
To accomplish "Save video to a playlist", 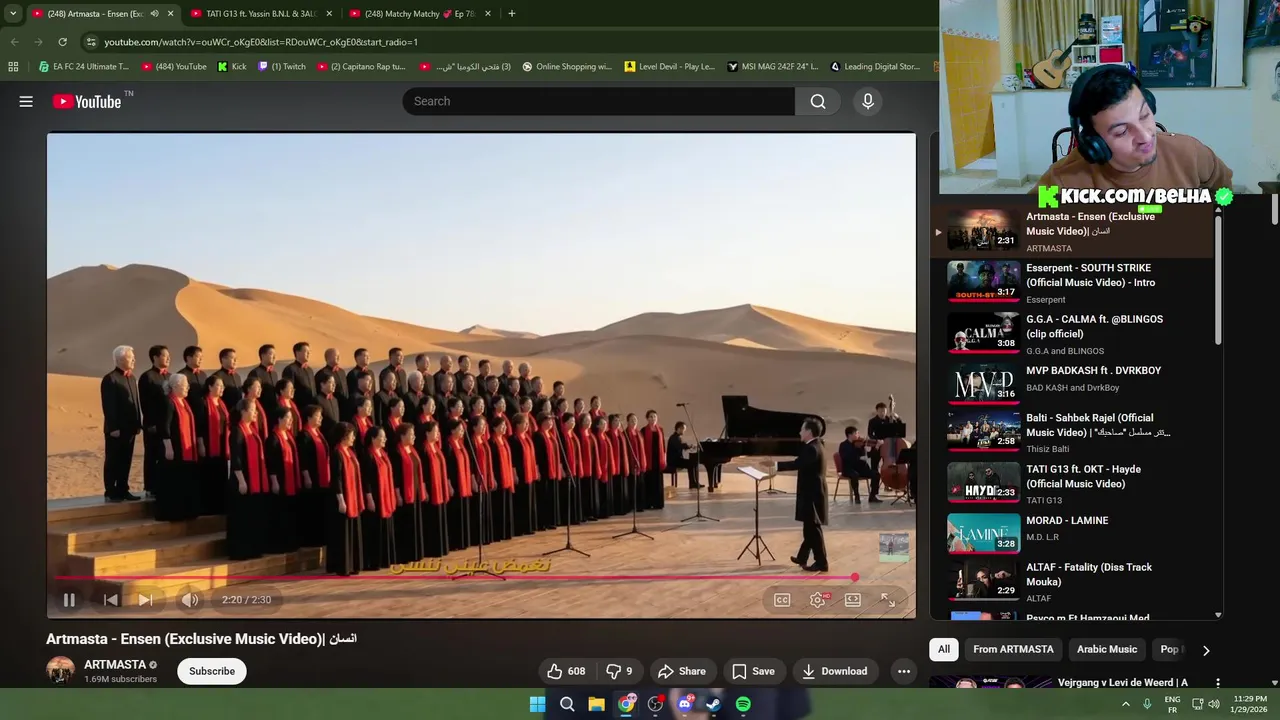I will 753,671.
